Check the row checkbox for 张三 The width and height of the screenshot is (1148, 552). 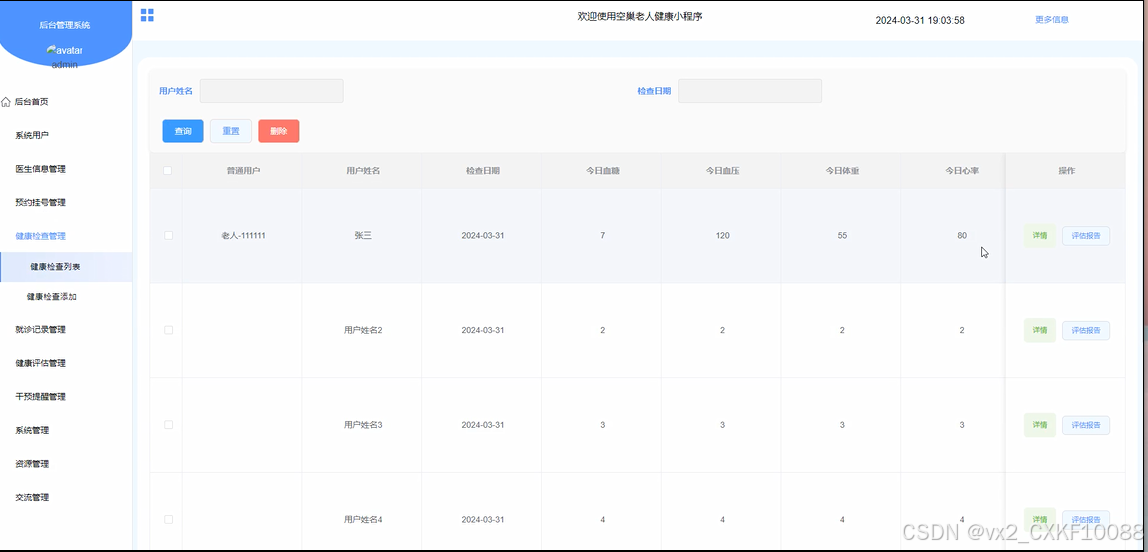point(168,236)
